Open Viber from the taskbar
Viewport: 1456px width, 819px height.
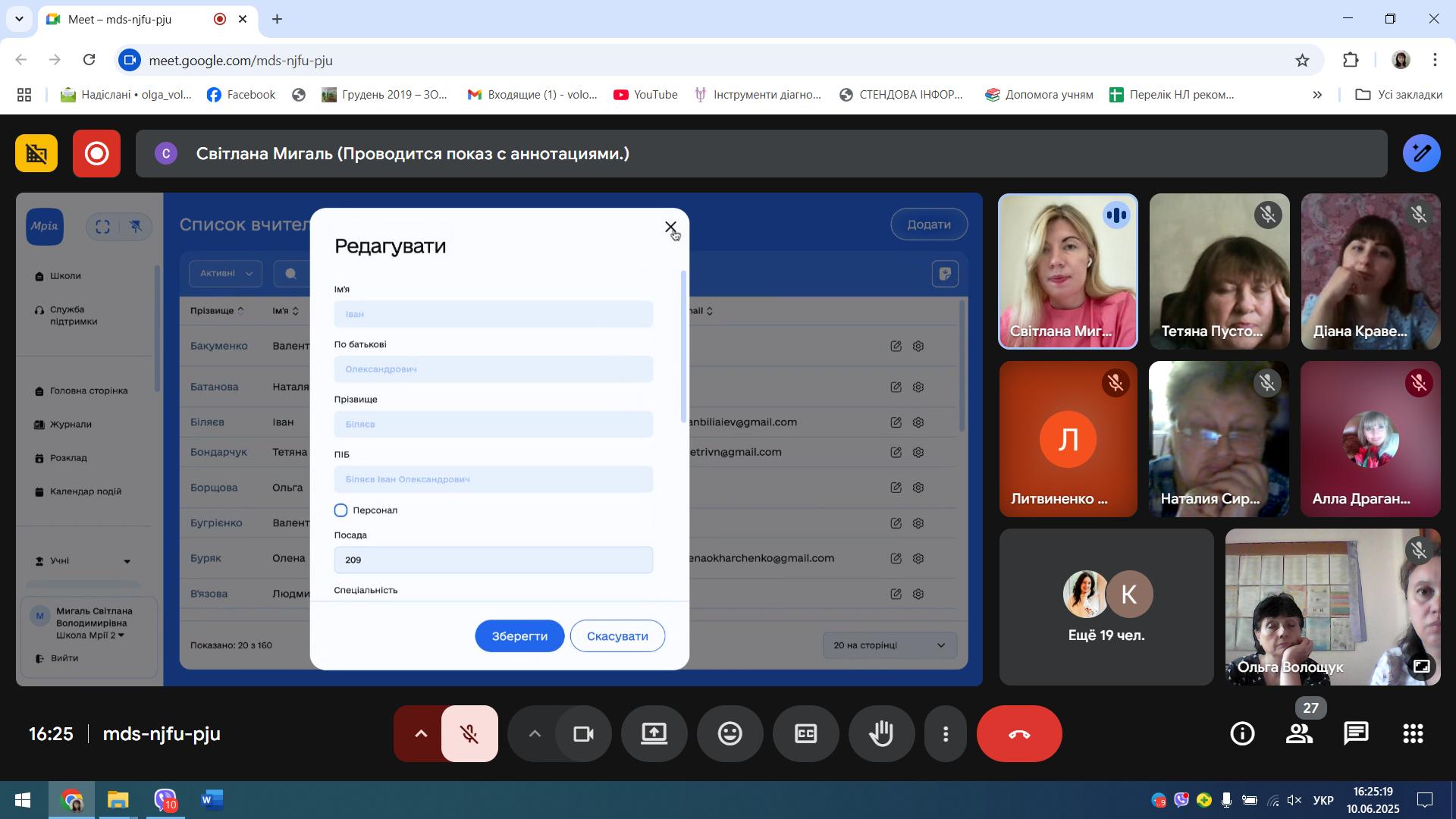pos(165,800)
